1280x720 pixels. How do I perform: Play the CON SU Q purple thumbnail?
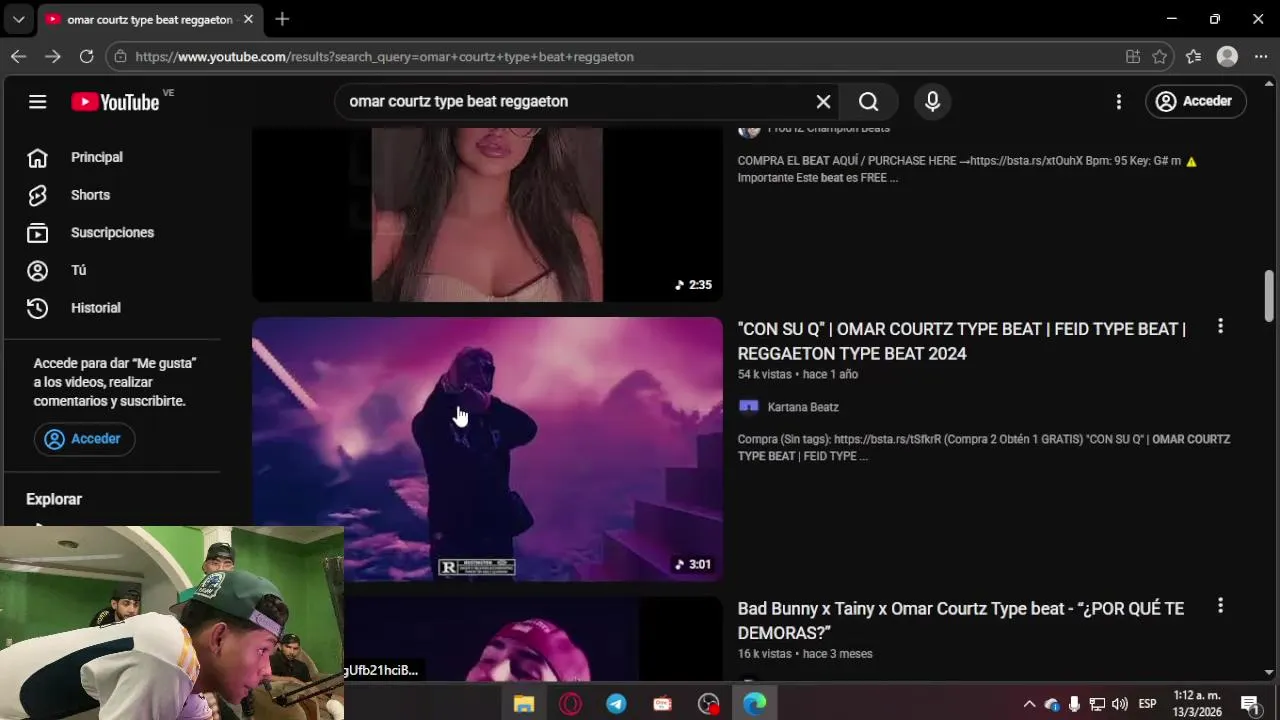coord(487,449)
